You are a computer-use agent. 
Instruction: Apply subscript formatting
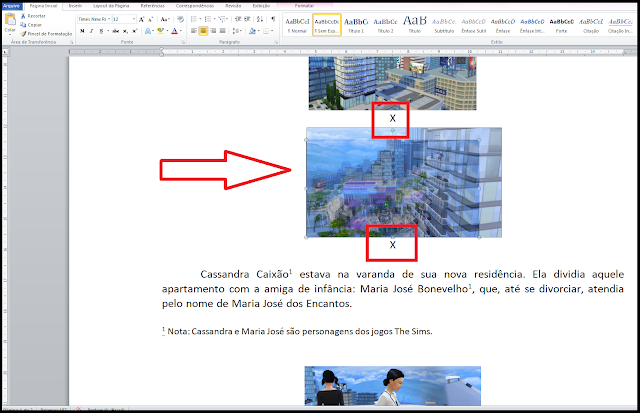click(x=125, y=31)
